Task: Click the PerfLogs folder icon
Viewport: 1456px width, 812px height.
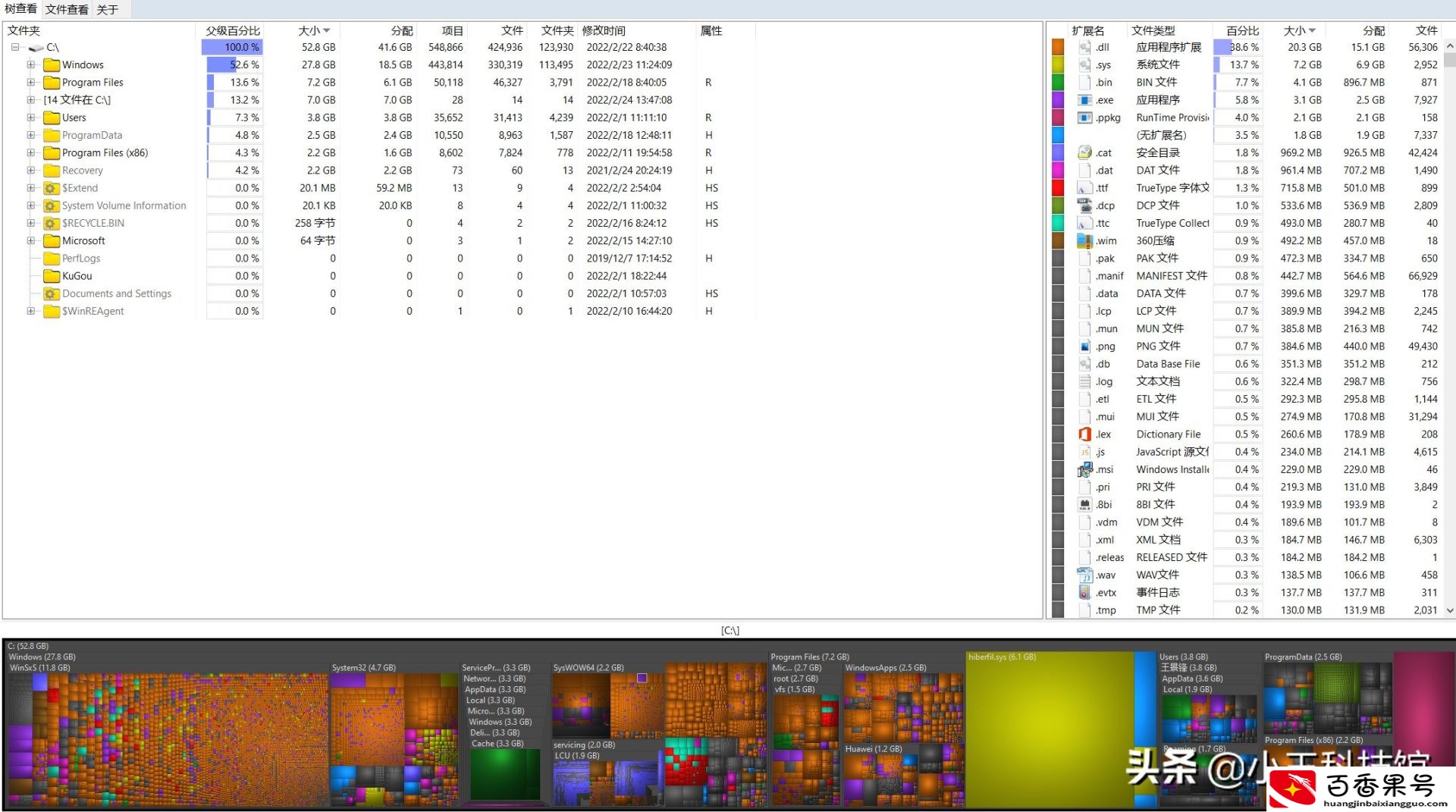Action: (x=52, y=259)
